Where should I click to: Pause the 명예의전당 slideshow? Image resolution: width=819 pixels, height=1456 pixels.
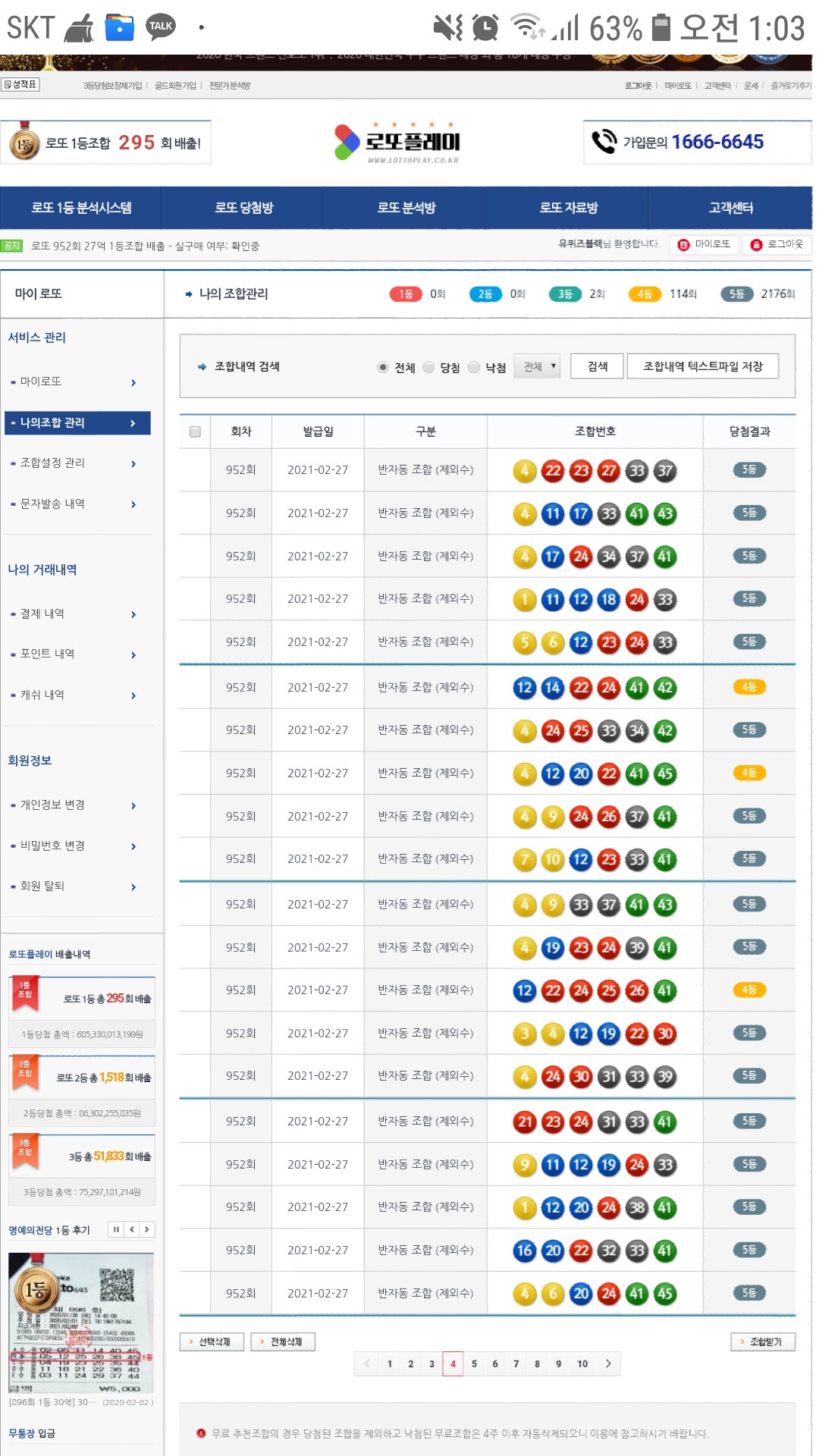tap(116, 1229)
